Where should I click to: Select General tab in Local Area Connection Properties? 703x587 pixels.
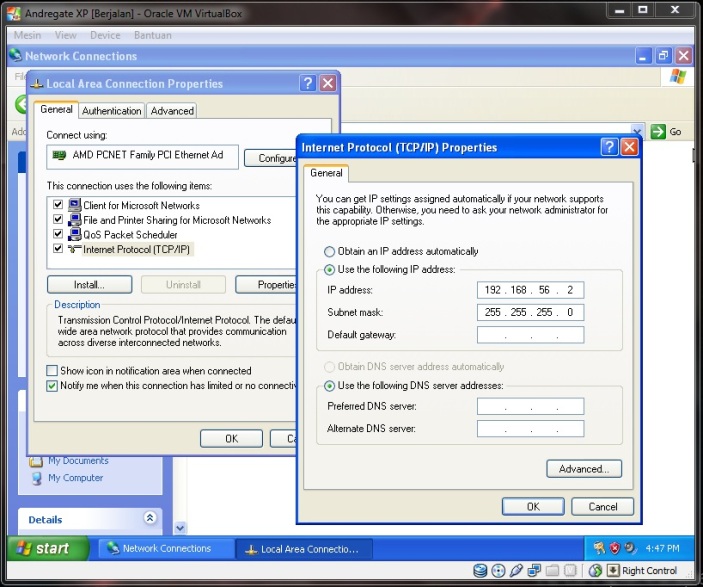(x=56, y=109)
